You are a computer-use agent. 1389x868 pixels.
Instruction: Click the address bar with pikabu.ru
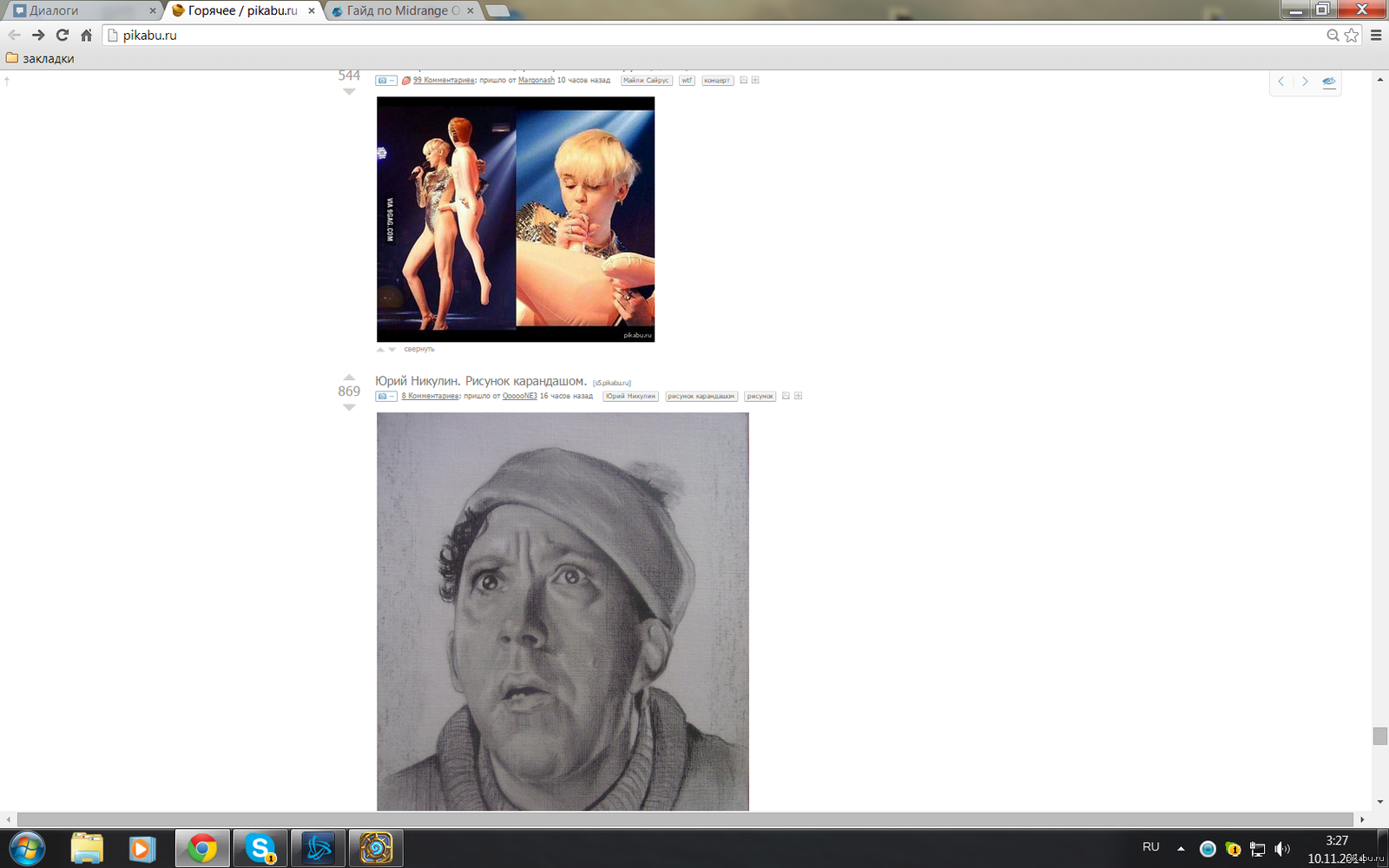coord(694,36)
